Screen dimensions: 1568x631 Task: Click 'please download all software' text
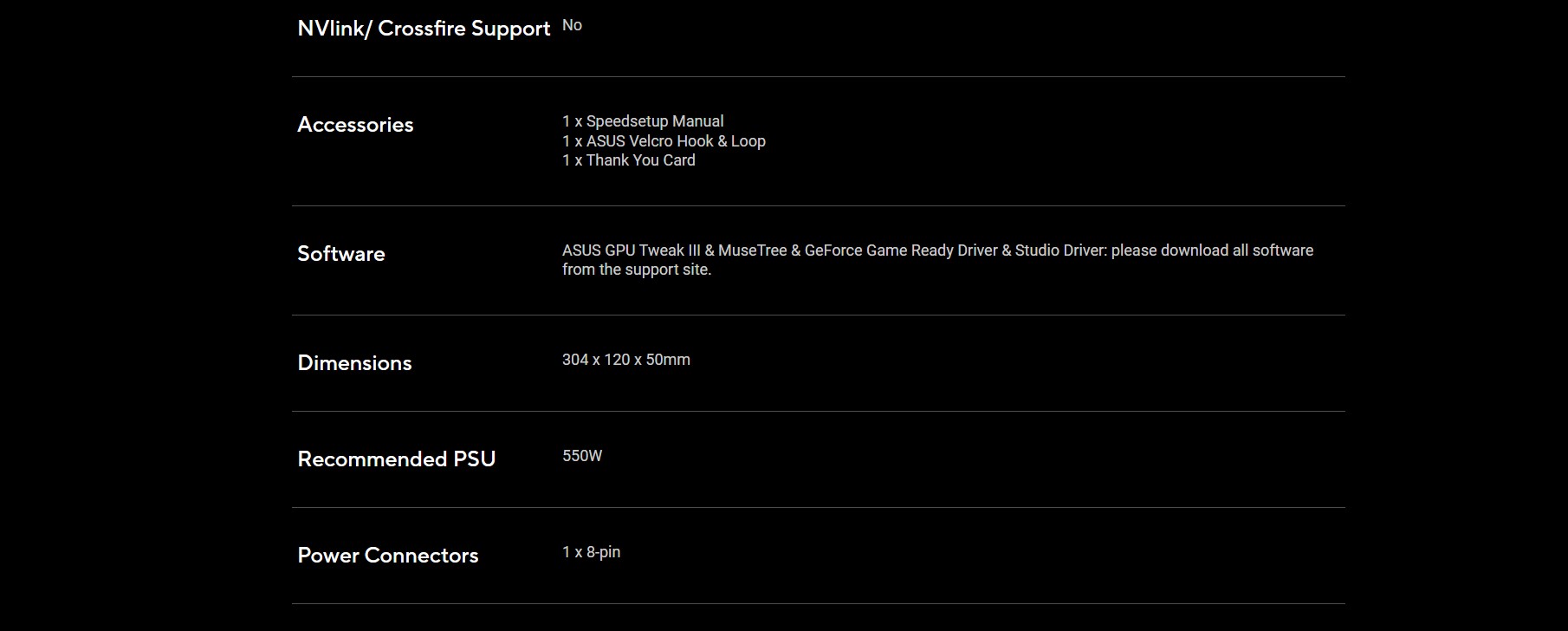(1212, 250)
